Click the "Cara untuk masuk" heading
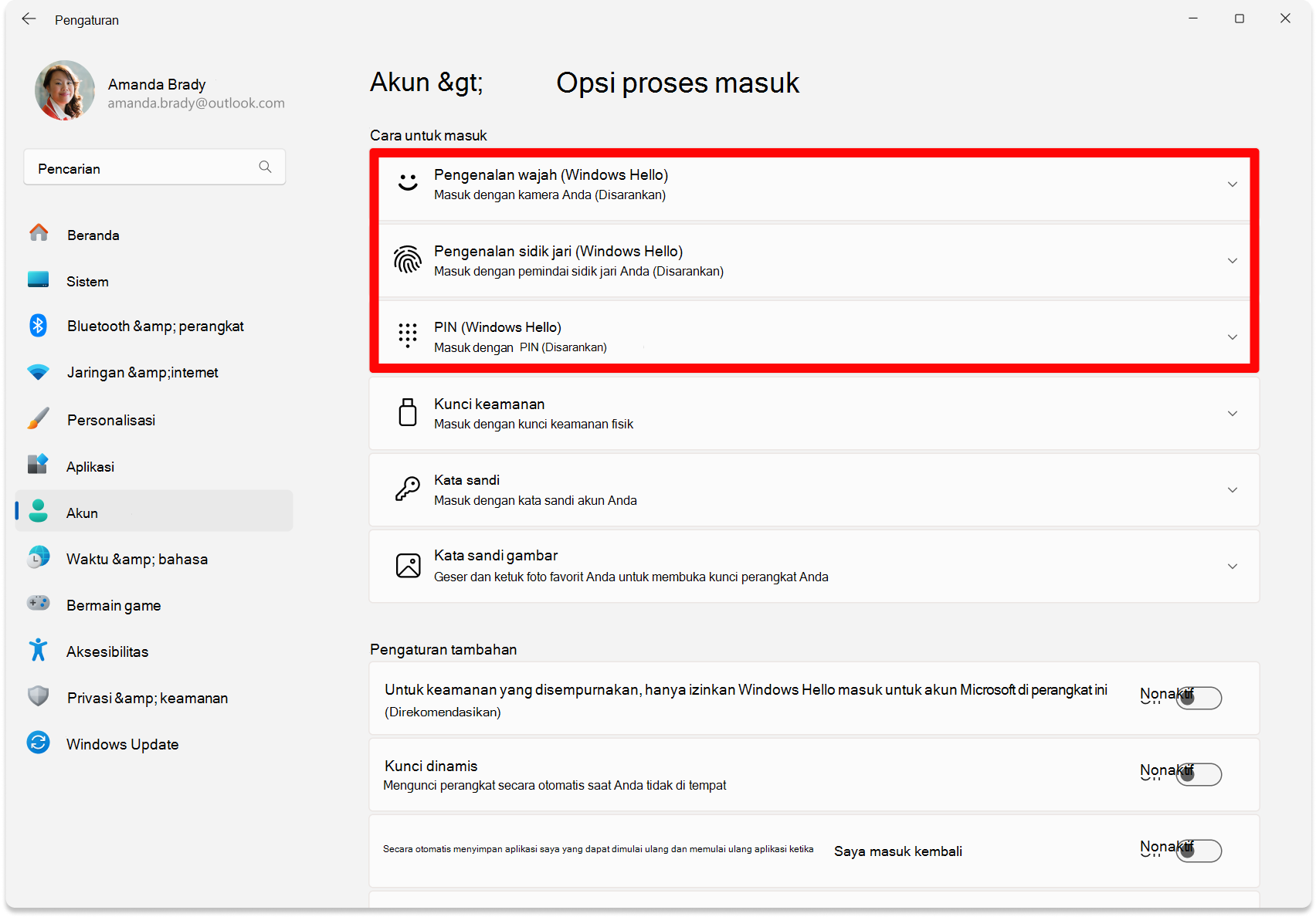Image resolution: width=1316 pixels, height=917 pixels. pos(429,135)
